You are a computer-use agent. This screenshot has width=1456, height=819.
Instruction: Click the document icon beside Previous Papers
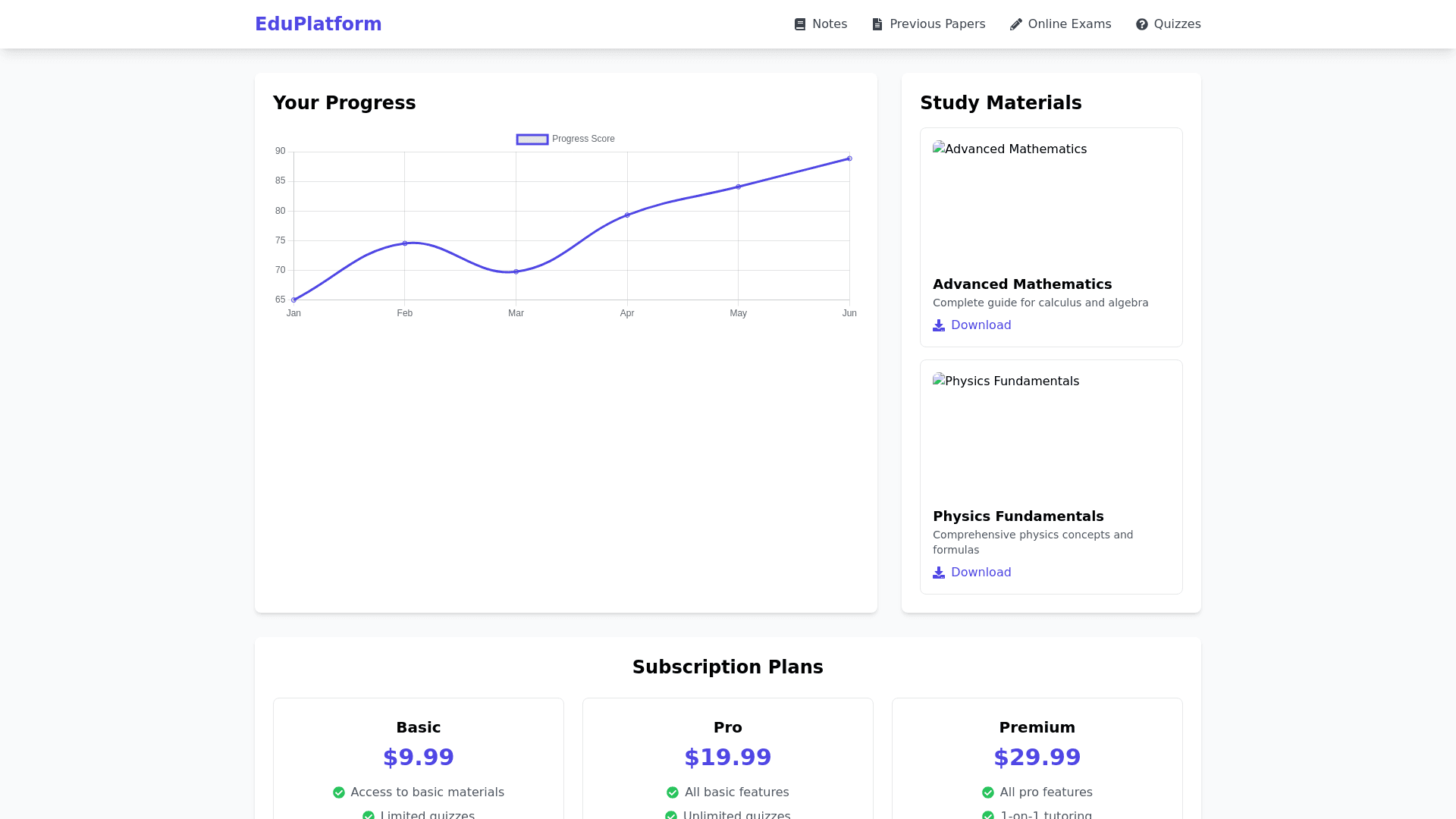[x=877, y=24]
